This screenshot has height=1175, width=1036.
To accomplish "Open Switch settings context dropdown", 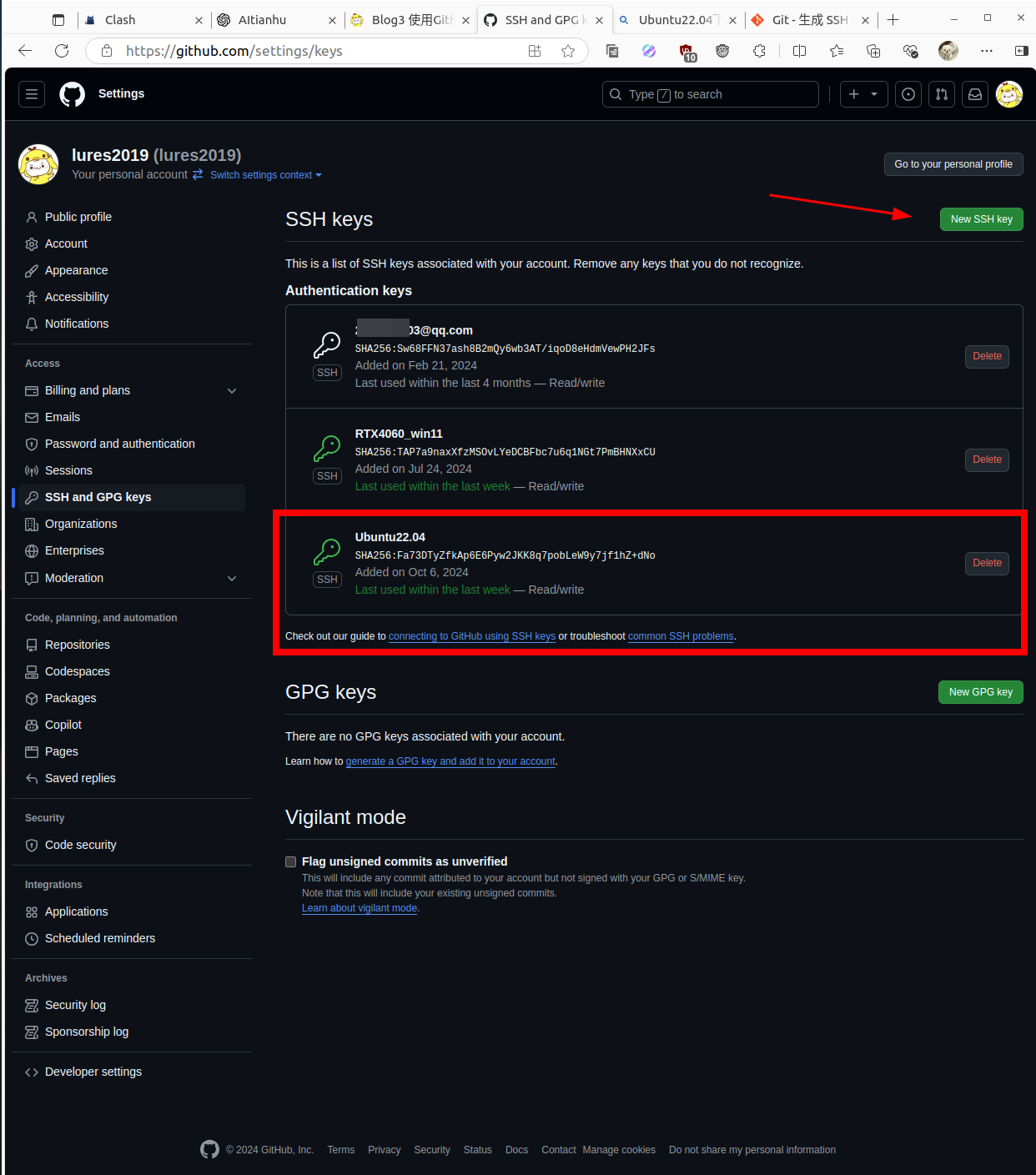I will click(265, 175).
